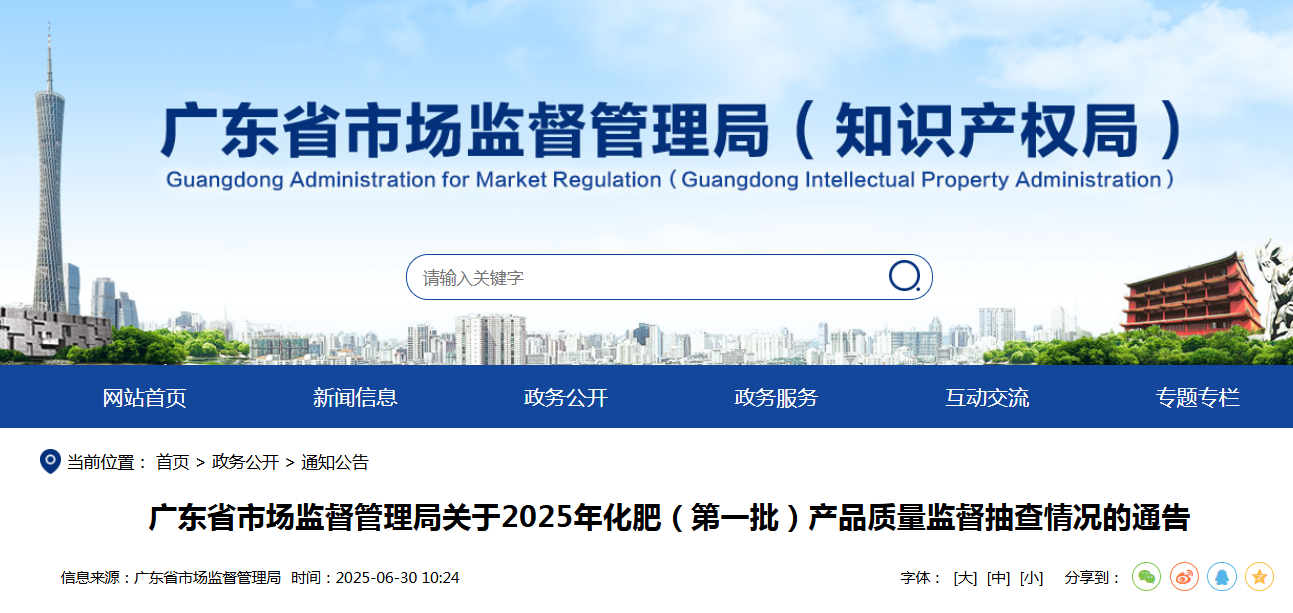
Task: Open the 专题专栏 navigation tab
Action: 1198,397
